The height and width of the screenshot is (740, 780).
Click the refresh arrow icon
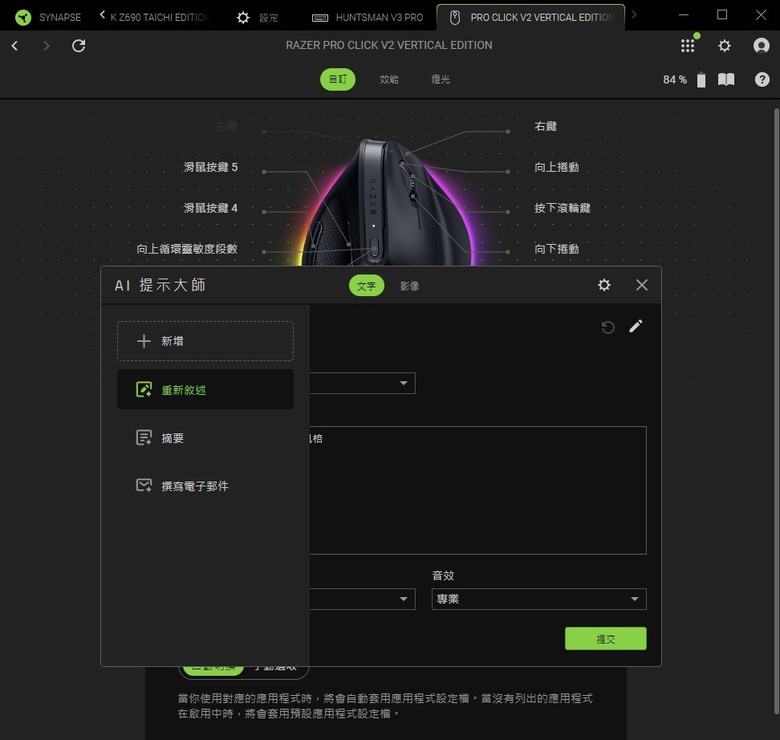(79, 46)
